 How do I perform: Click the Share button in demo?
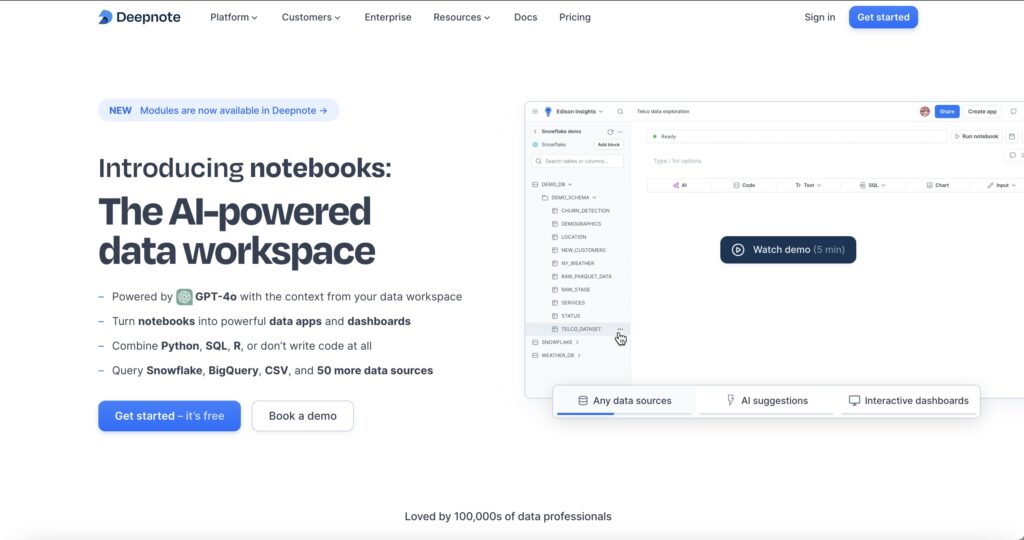[x=947, y=112]
